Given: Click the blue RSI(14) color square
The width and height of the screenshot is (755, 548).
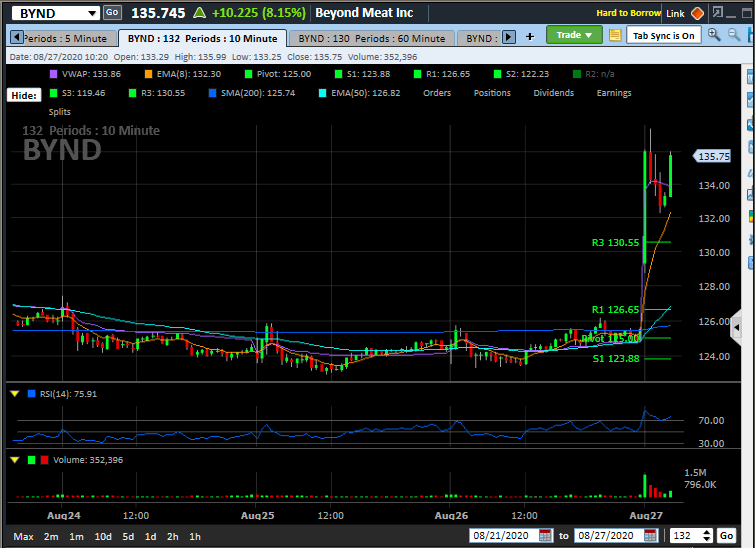Looking at the screenshot, I should point(32,394).
